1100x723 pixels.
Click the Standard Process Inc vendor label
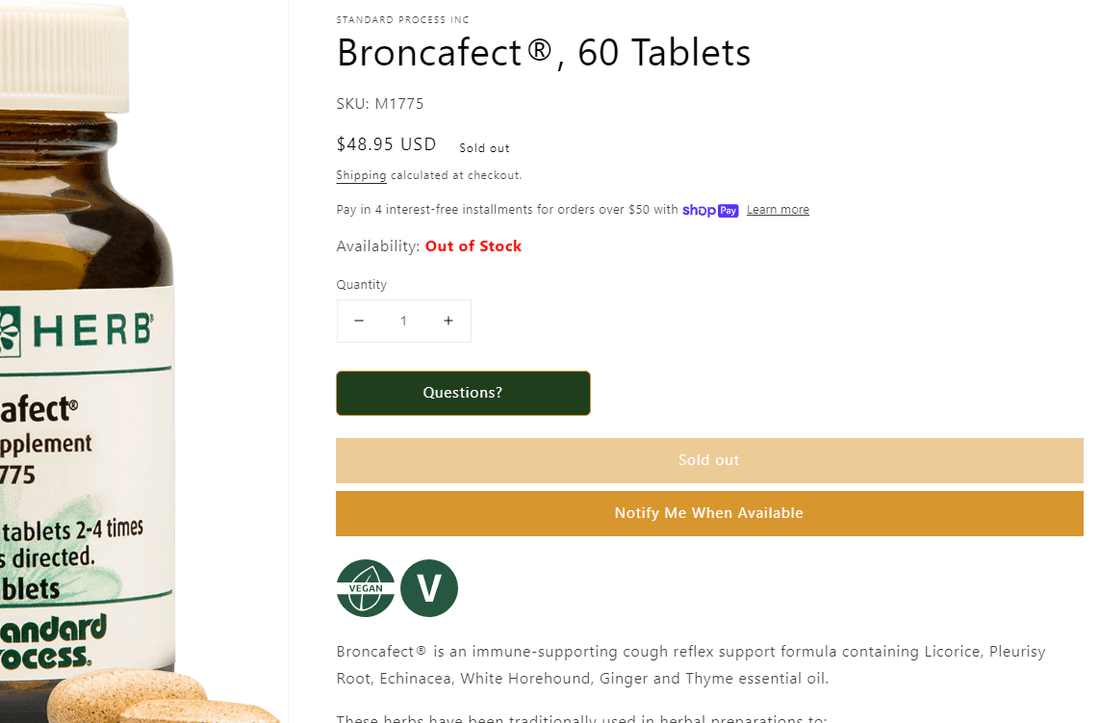[x=403, y=20]
